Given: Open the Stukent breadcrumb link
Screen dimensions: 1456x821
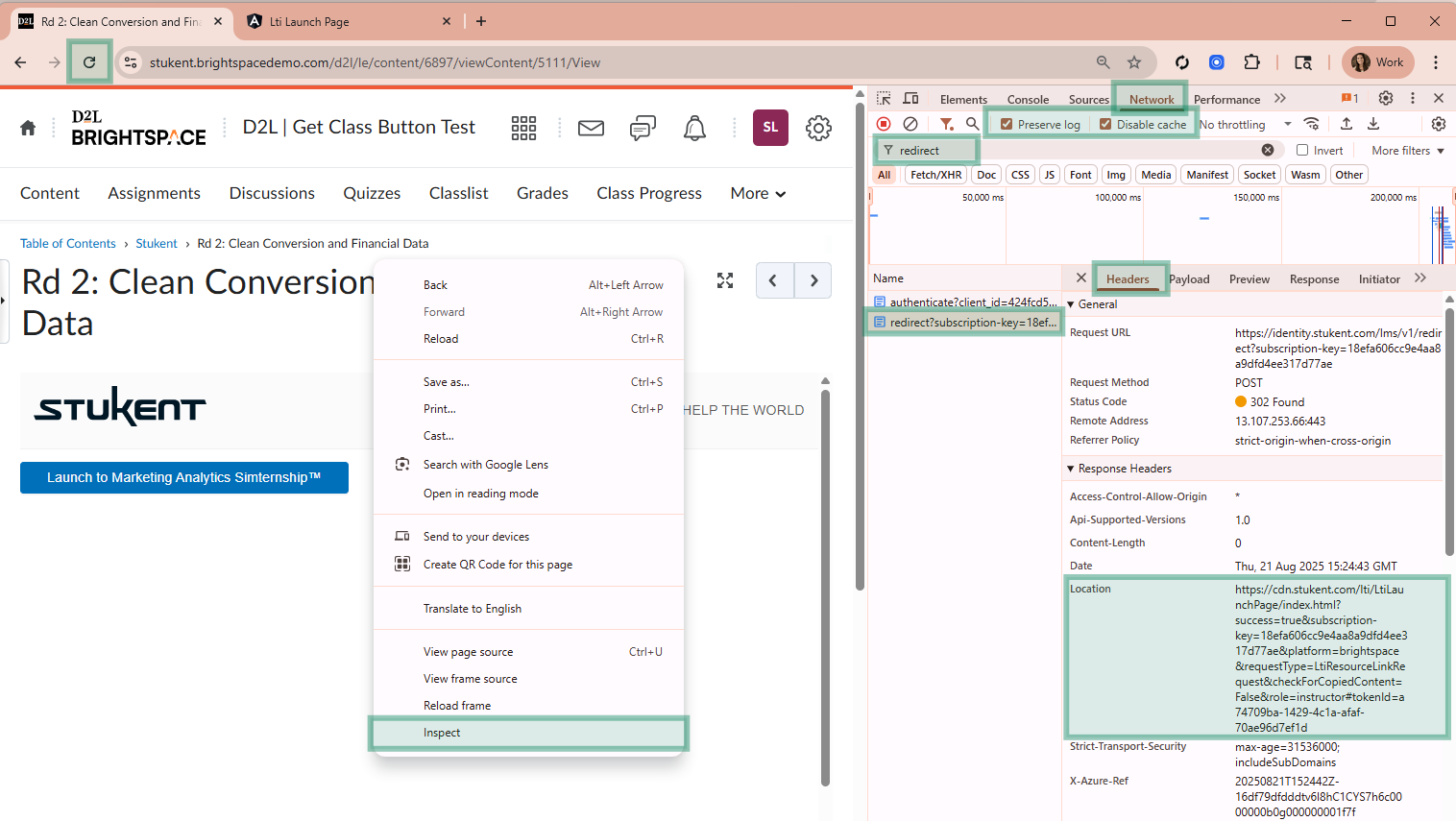Looking at the screenshot, I should [x=157, y=244].
